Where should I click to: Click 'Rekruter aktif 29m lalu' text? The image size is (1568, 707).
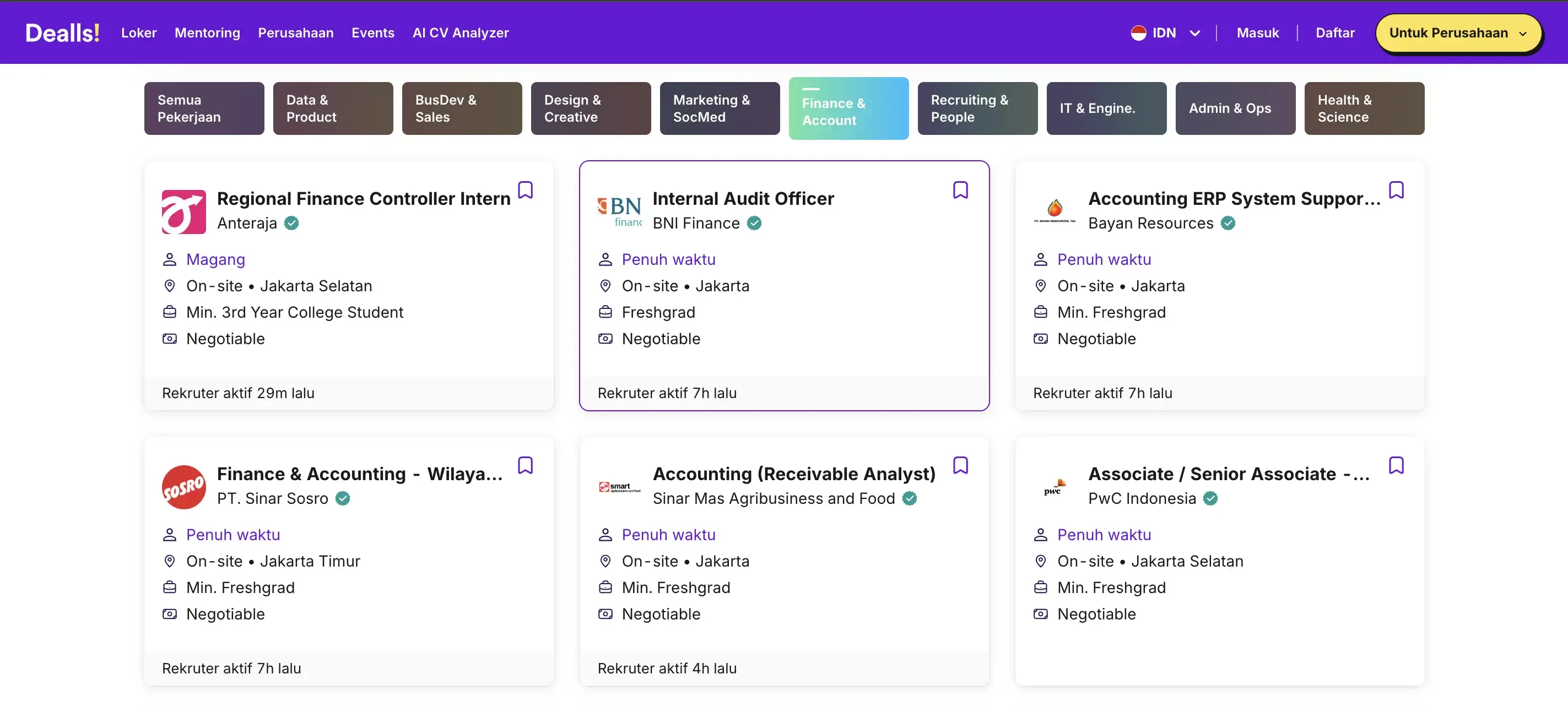pos(238,394)
